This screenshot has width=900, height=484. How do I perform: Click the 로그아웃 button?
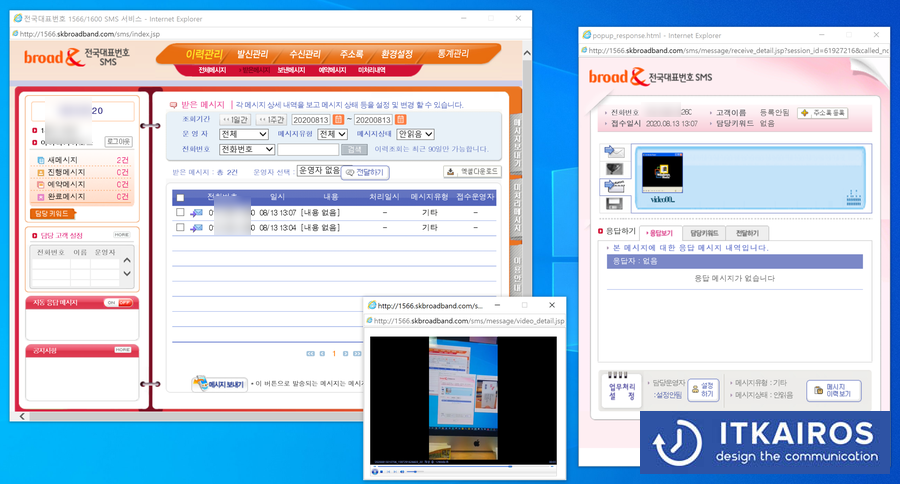118,141
